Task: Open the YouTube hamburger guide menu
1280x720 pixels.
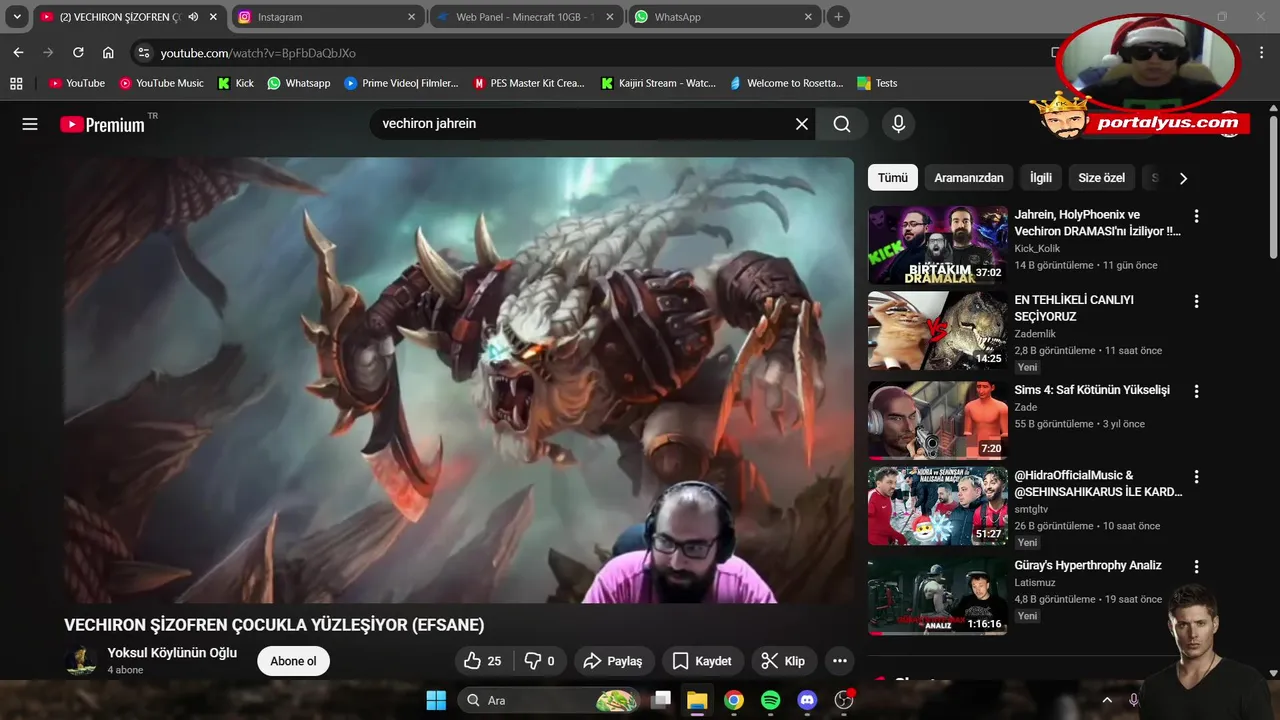Action: tap(30, 124)
